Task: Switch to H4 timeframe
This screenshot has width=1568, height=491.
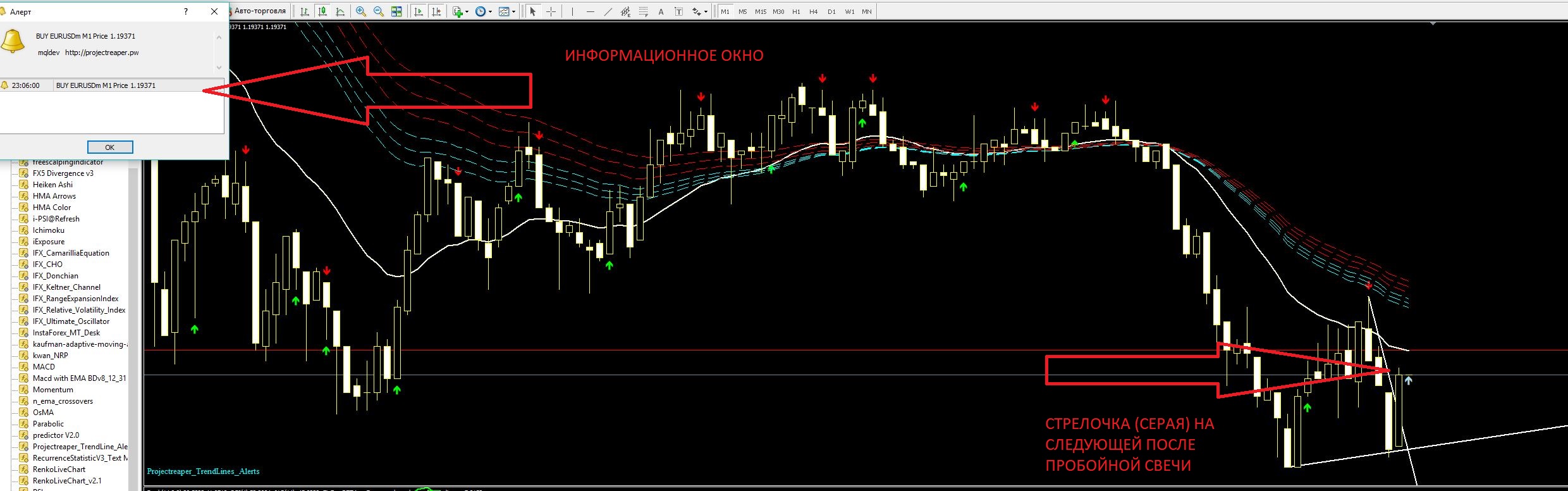Action: pos(814,11)
